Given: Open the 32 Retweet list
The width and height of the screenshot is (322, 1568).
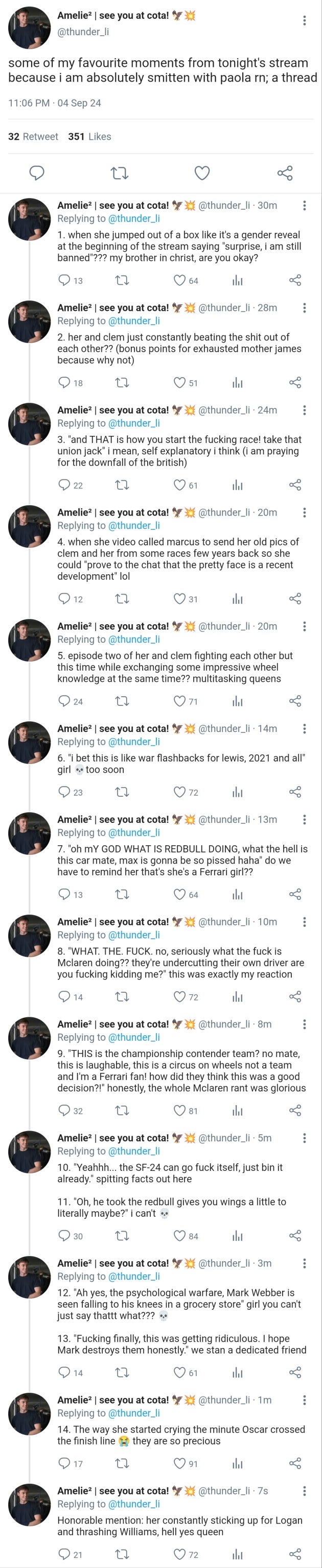Looking at the screenshot, I should [x=33, y=136].
